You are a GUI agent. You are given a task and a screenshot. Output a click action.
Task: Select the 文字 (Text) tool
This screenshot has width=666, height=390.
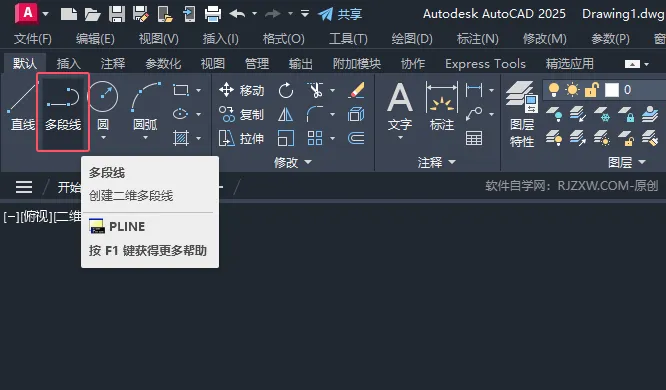[400, 106]
